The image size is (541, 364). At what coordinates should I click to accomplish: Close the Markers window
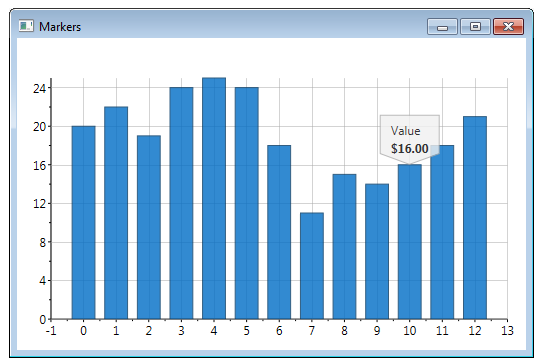tap(508, 27)
